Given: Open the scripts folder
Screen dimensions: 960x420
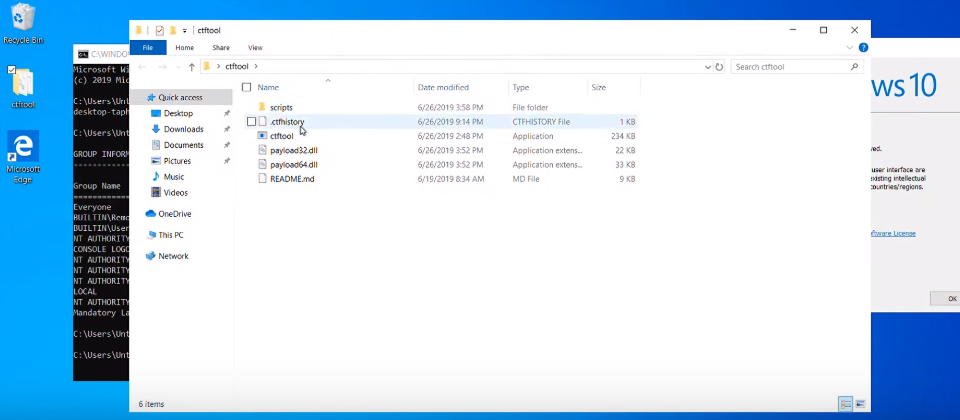Looking at the screenshot, I should pos(281,107).
